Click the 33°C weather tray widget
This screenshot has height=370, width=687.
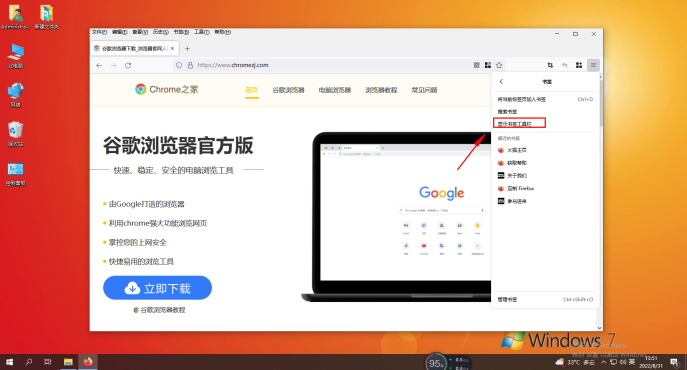pos(575,362)
